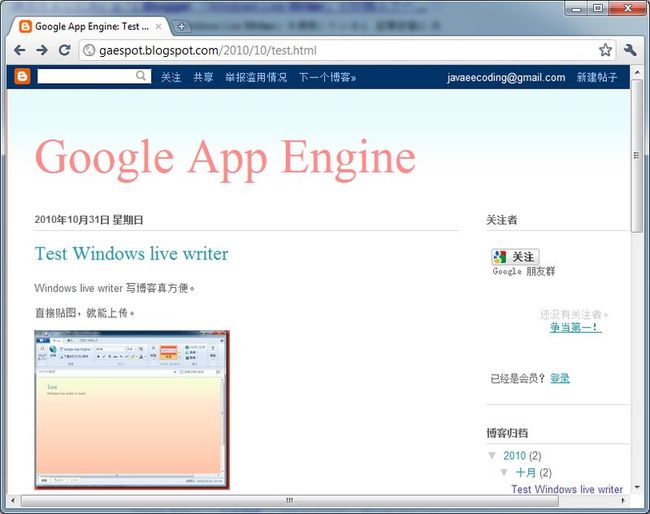The width and height of the screenshot is (650, 514).
Task: Click the browser Forward arrow
Action: [x=42, y=50]
